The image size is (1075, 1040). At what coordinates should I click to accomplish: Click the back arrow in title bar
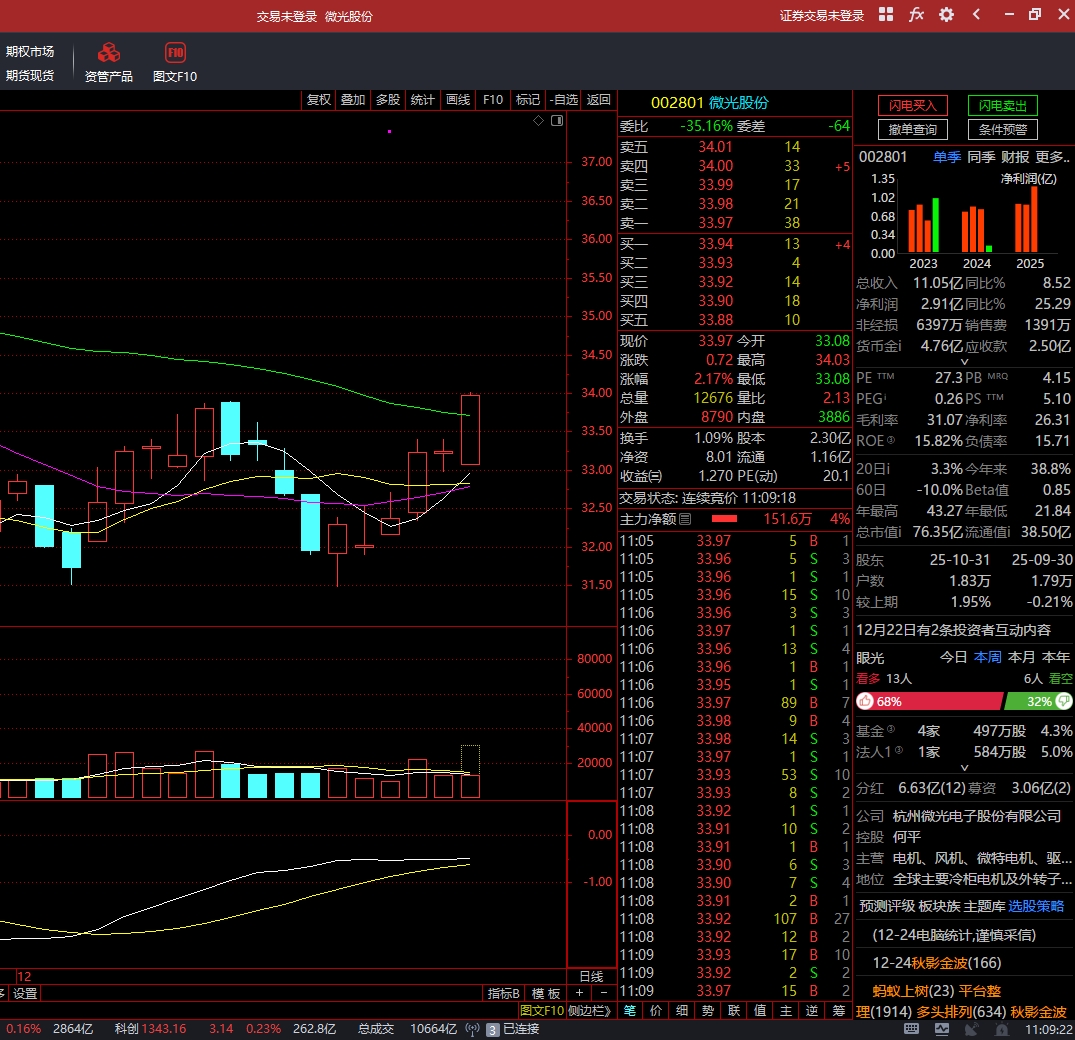coord(976,15)
